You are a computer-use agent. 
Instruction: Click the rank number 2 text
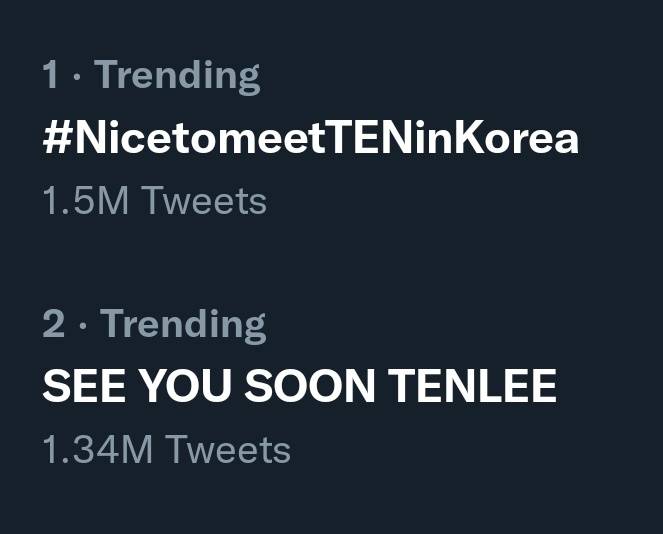[x=53, y=325]
